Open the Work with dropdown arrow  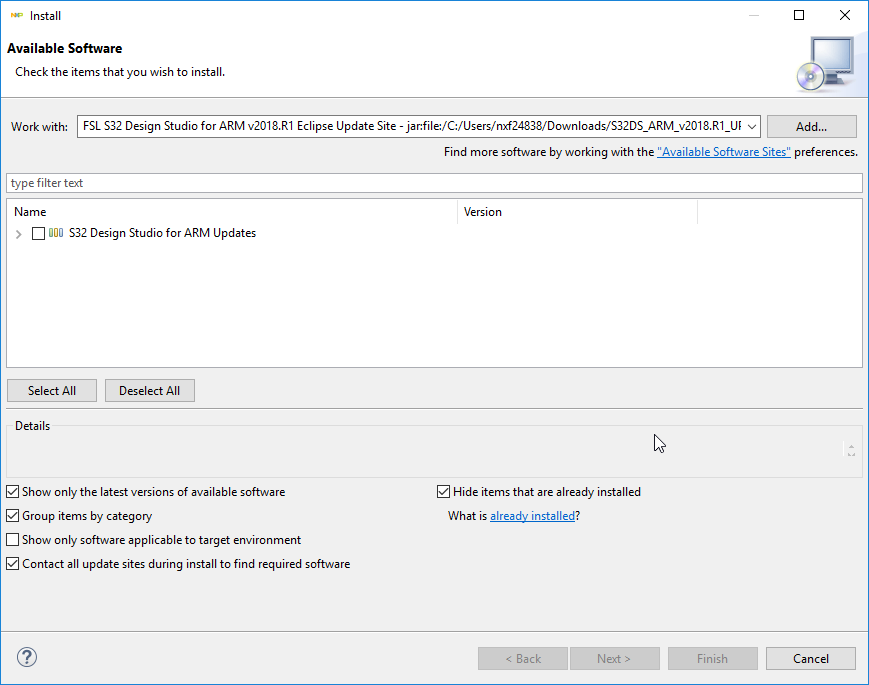[752, 126]
